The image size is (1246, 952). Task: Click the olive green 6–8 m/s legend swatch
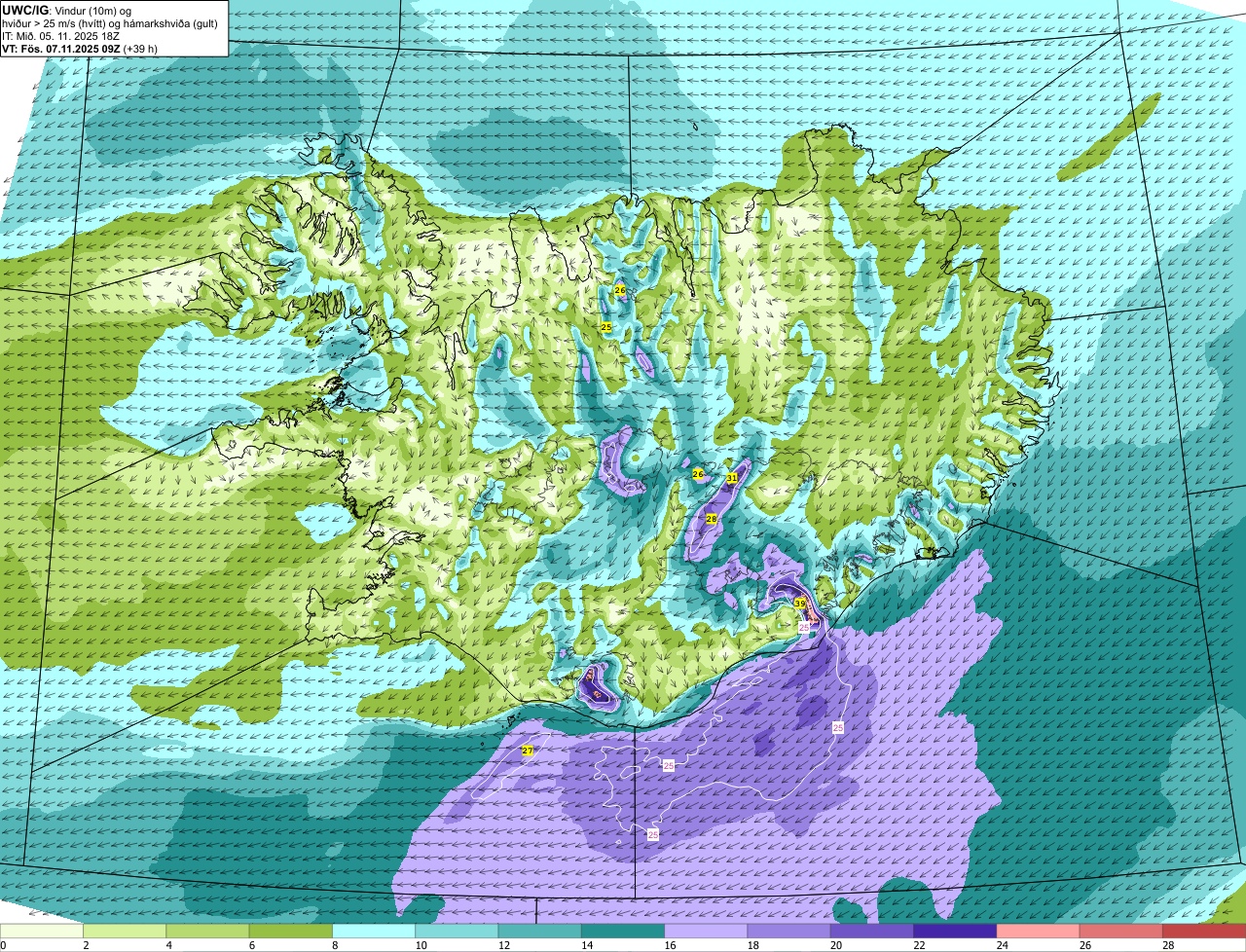[290, 931]
